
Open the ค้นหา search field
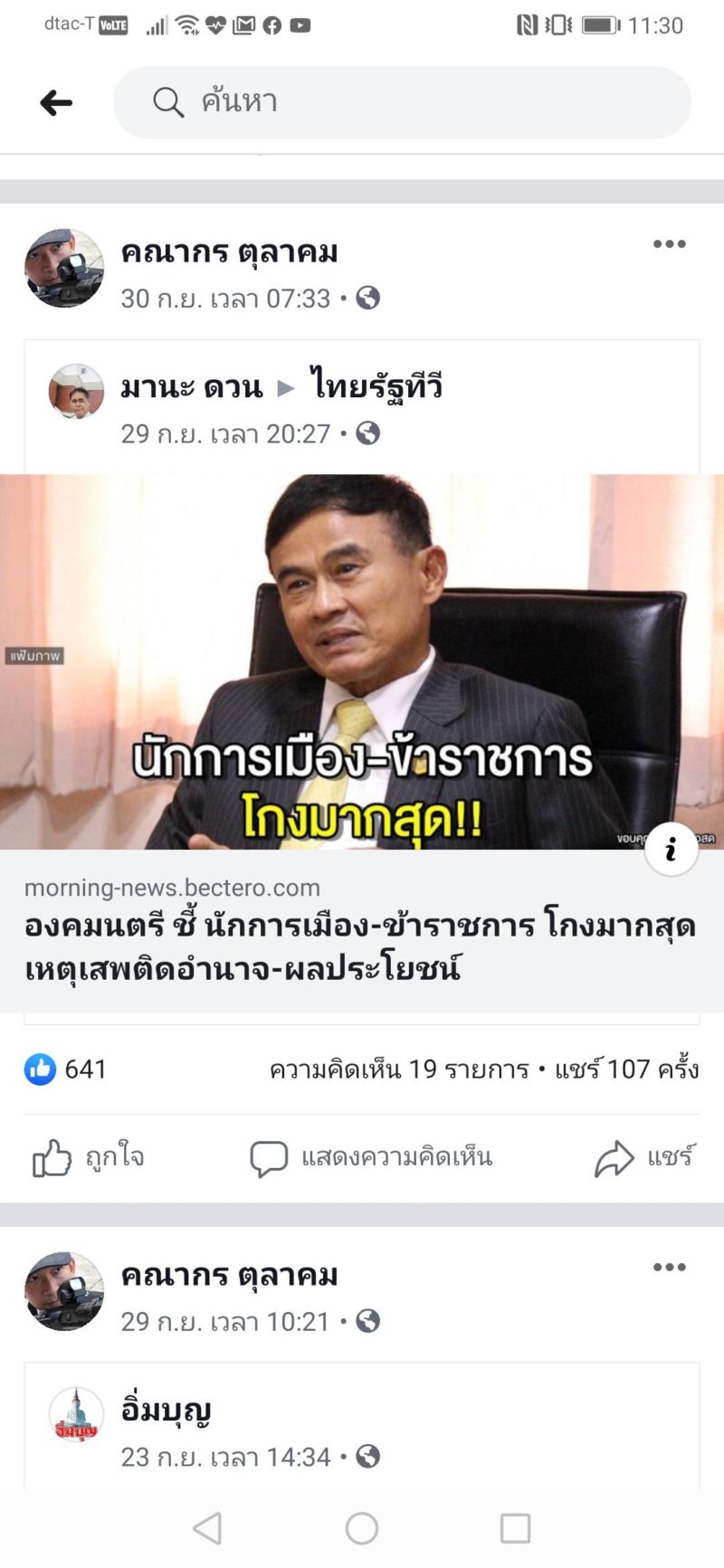click(402, 102)
